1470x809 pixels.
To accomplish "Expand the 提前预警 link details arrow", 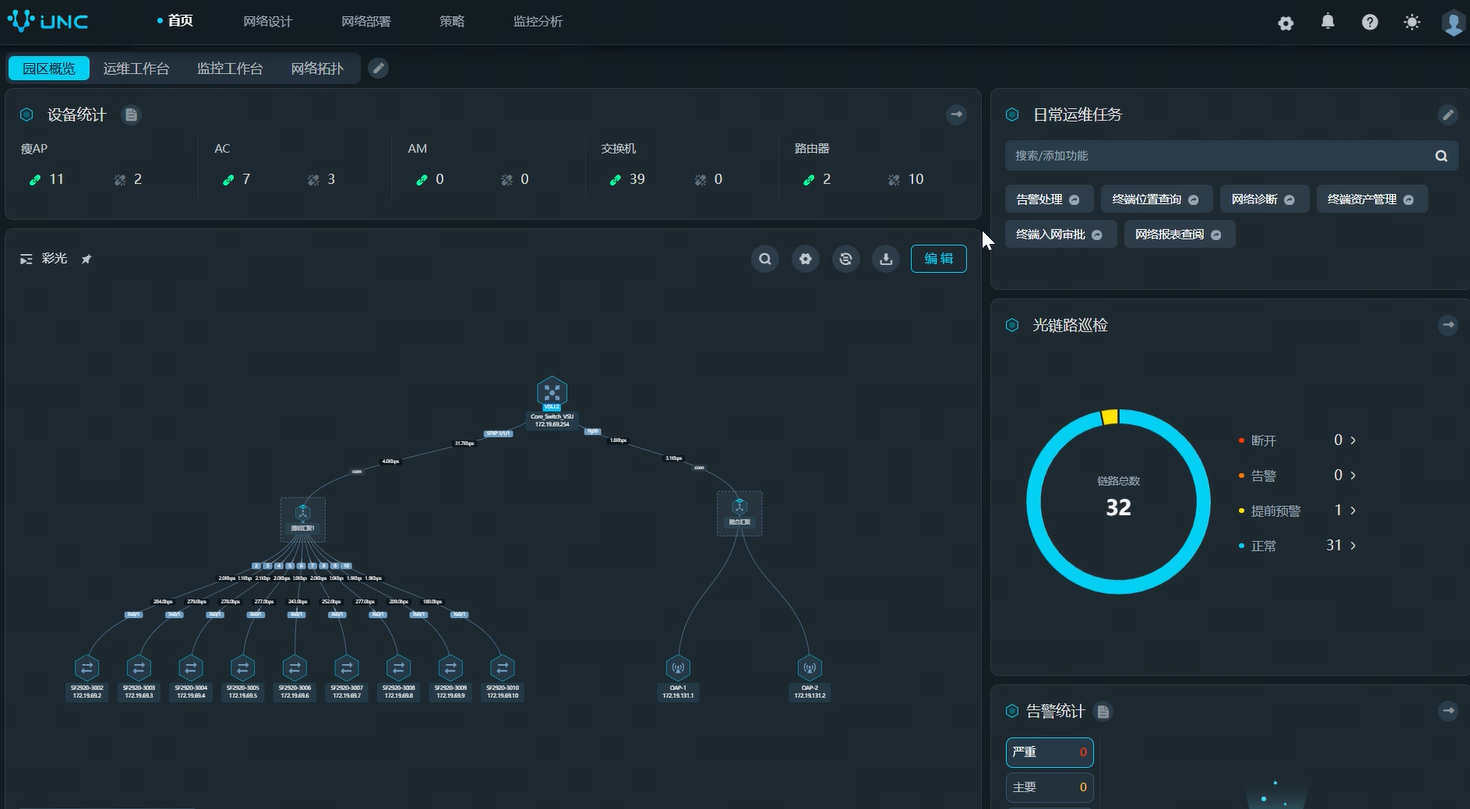I will (1353, 510).
